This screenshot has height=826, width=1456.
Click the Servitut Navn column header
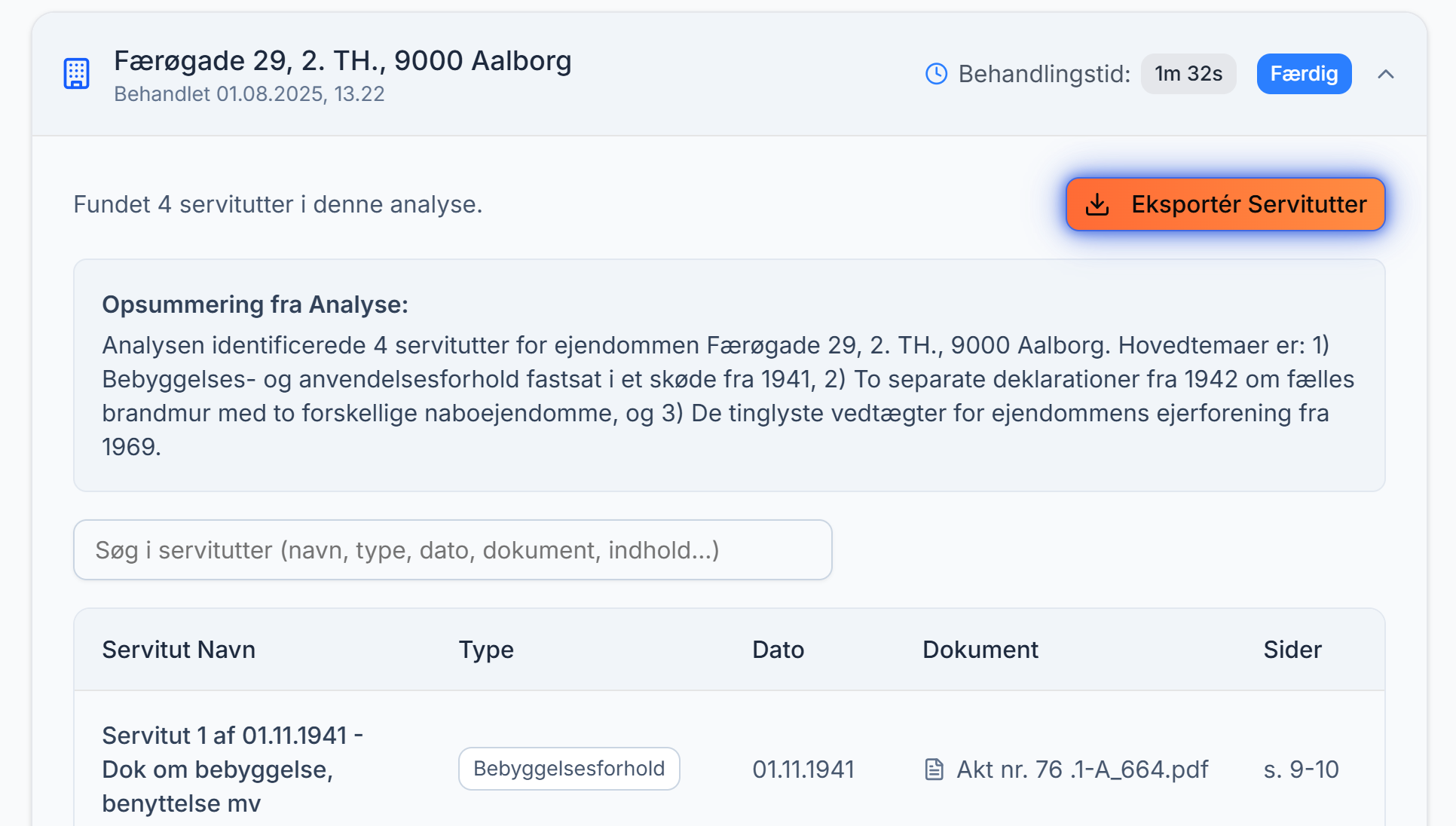click(179, 649)
